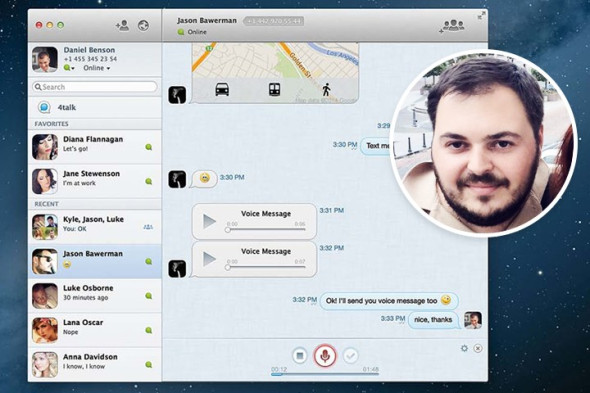Click the phone number badge beside Jason Bawerman
Screen dimensions: 590x393
tap(274, 21)
